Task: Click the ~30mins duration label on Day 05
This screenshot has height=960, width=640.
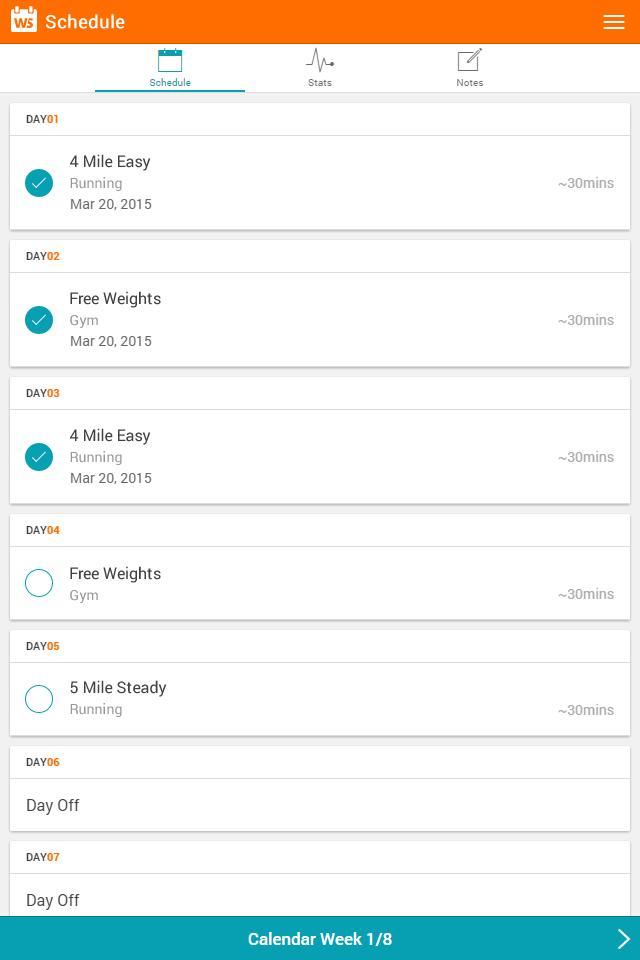Action: pyautogui.click(x=588, y=710)
